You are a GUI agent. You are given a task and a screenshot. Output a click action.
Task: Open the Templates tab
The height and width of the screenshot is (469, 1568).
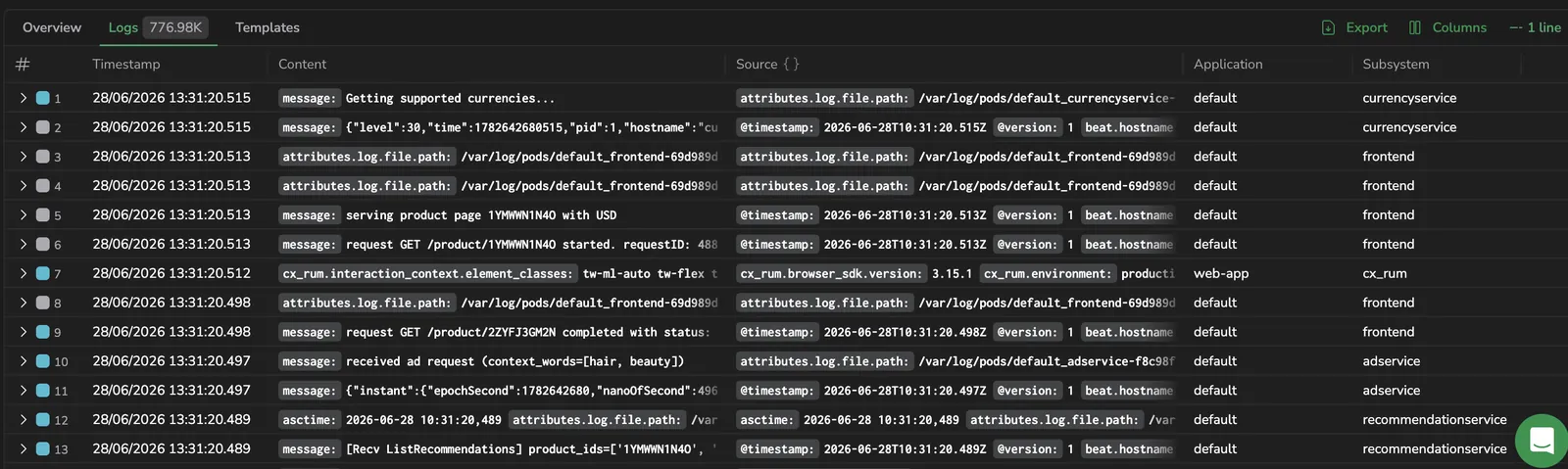[x=268, y=27]
